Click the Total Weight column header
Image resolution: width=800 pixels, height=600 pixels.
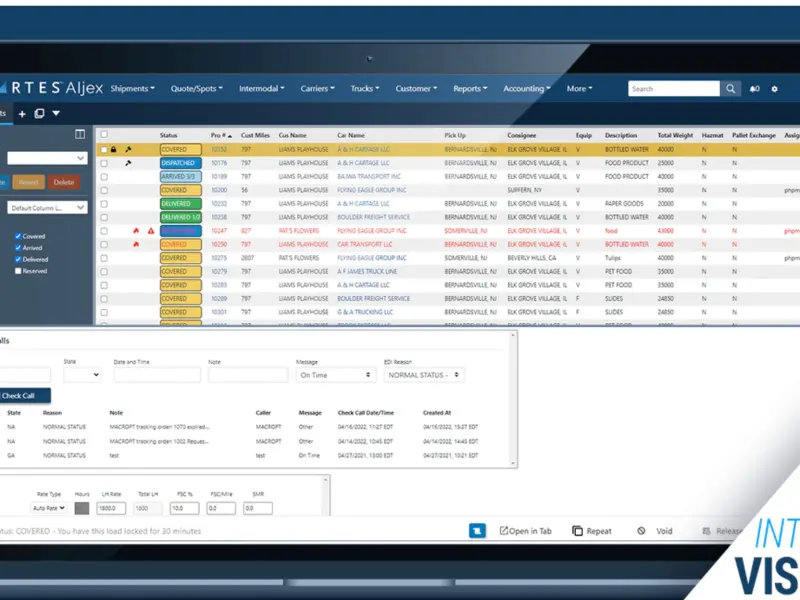(675, 136)
